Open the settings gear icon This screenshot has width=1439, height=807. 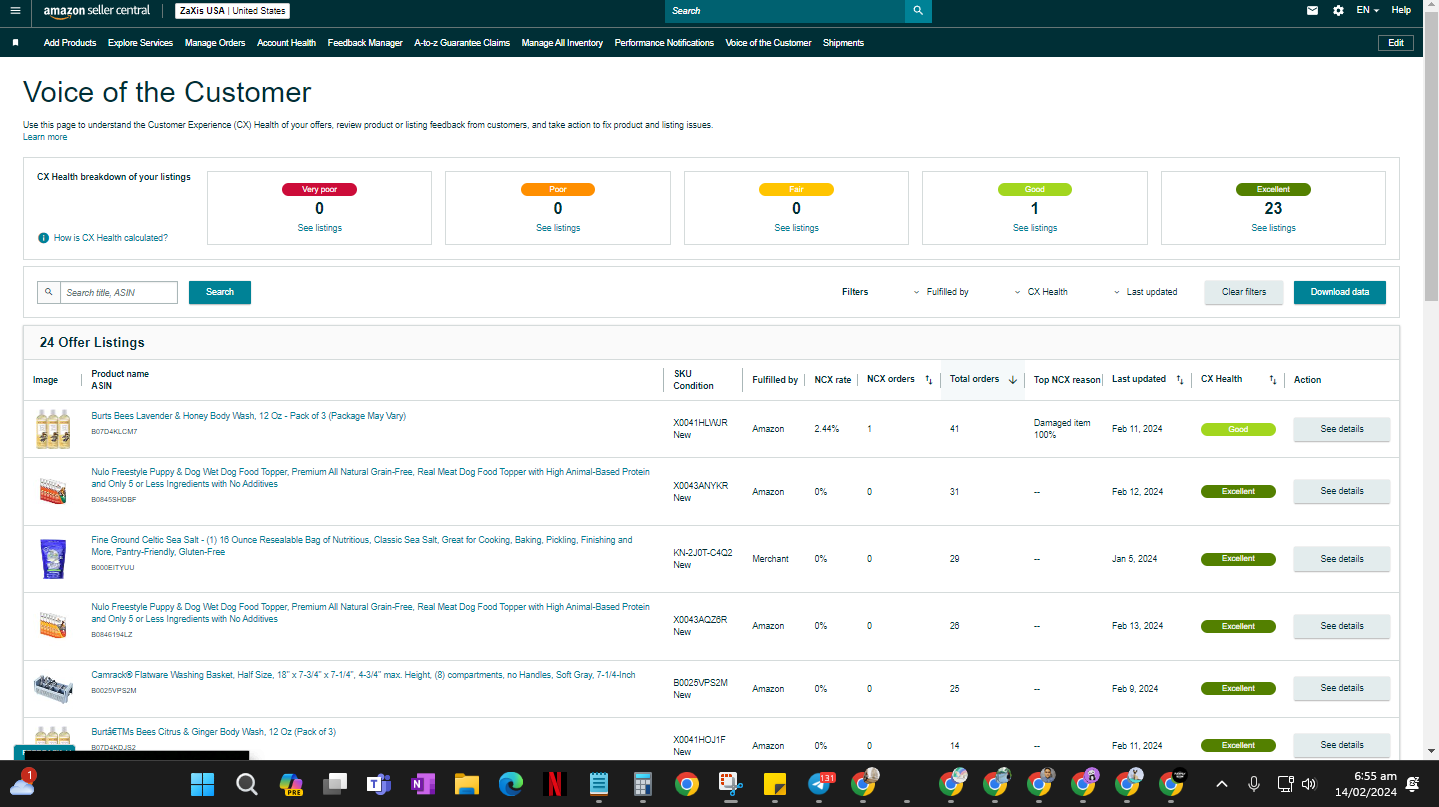[x=1339, y=11]
